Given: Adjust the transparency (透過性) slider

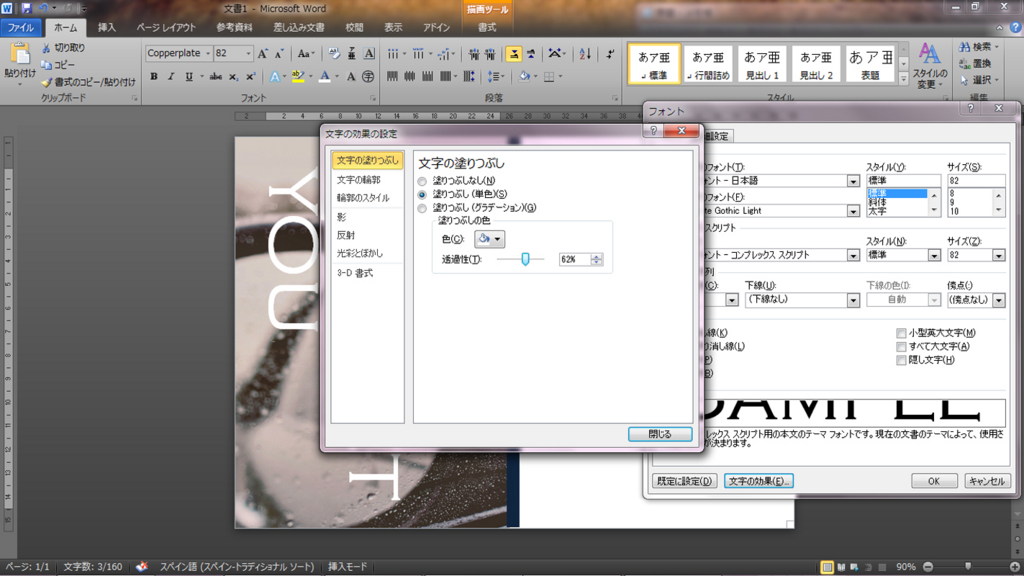Looking at the screenshot, I should click(525, 259).
